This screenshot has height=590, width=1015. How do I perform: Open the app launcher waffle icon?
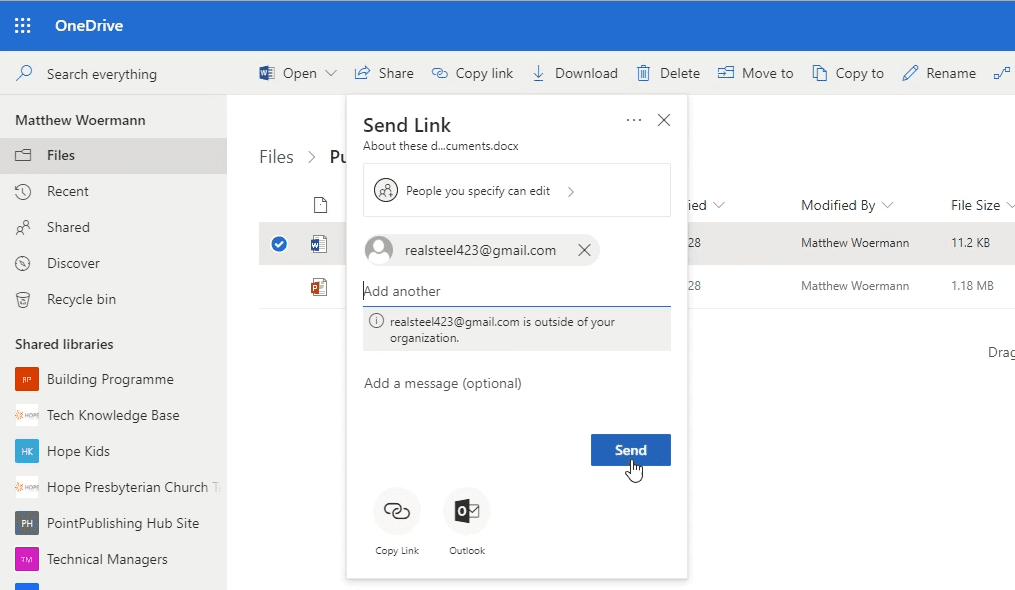(x=23, y=25)
